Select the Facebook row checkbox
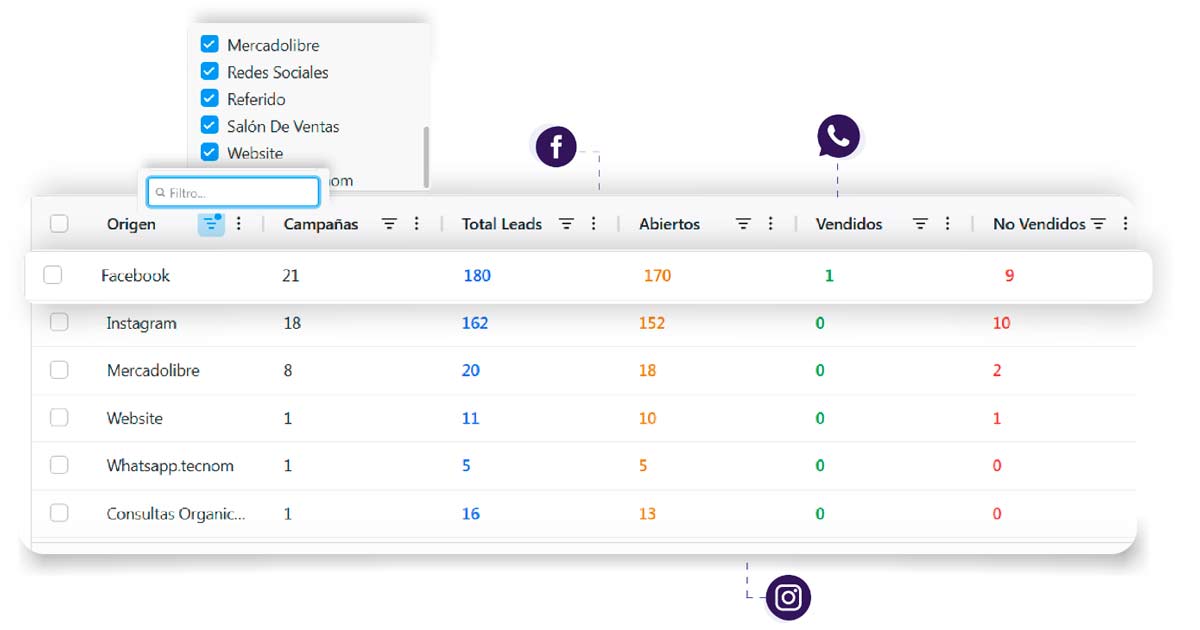The height and width of the screenshot is (630, 1200). click(53, 275)
